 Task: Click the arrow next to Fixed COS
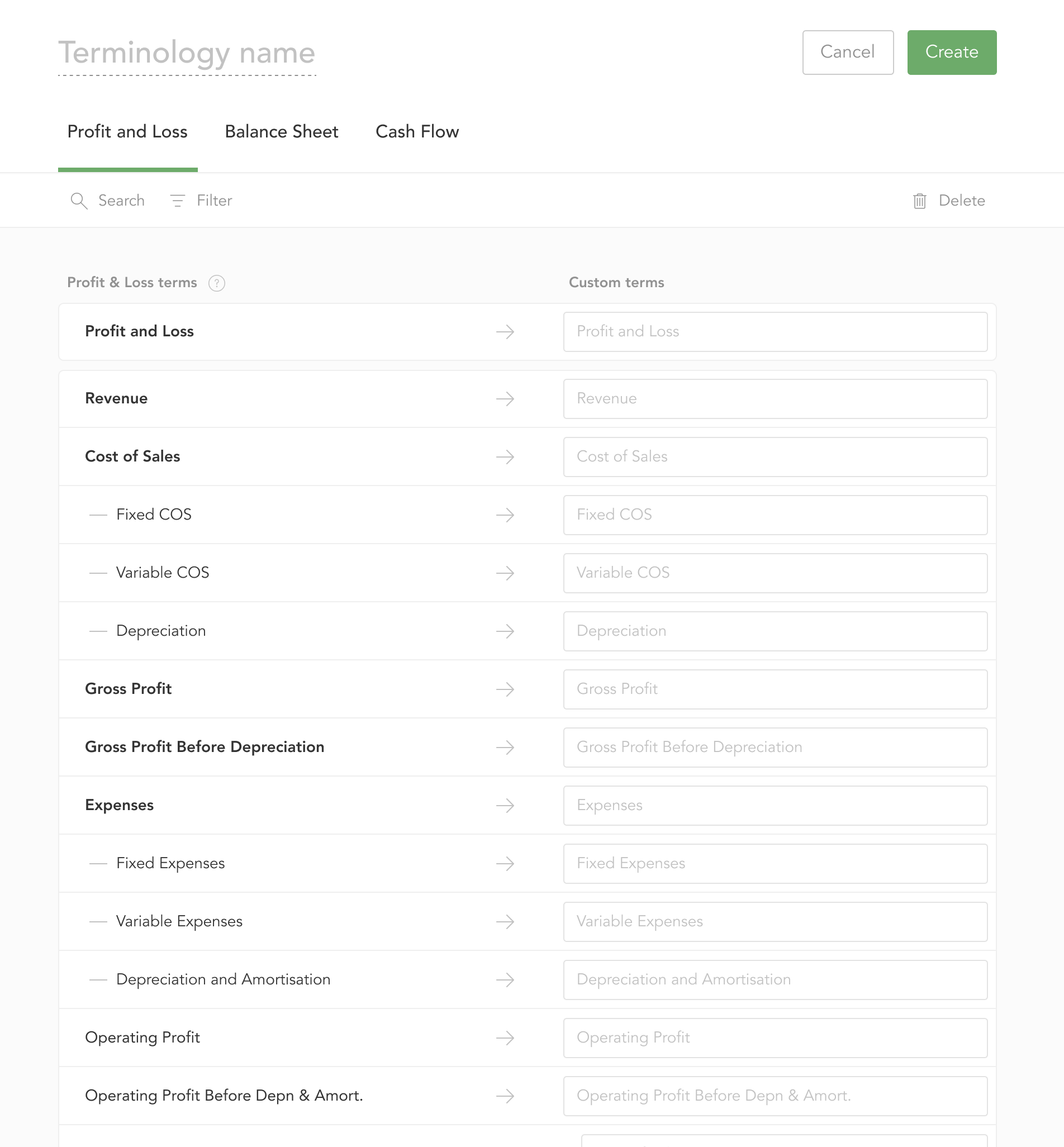505,515
